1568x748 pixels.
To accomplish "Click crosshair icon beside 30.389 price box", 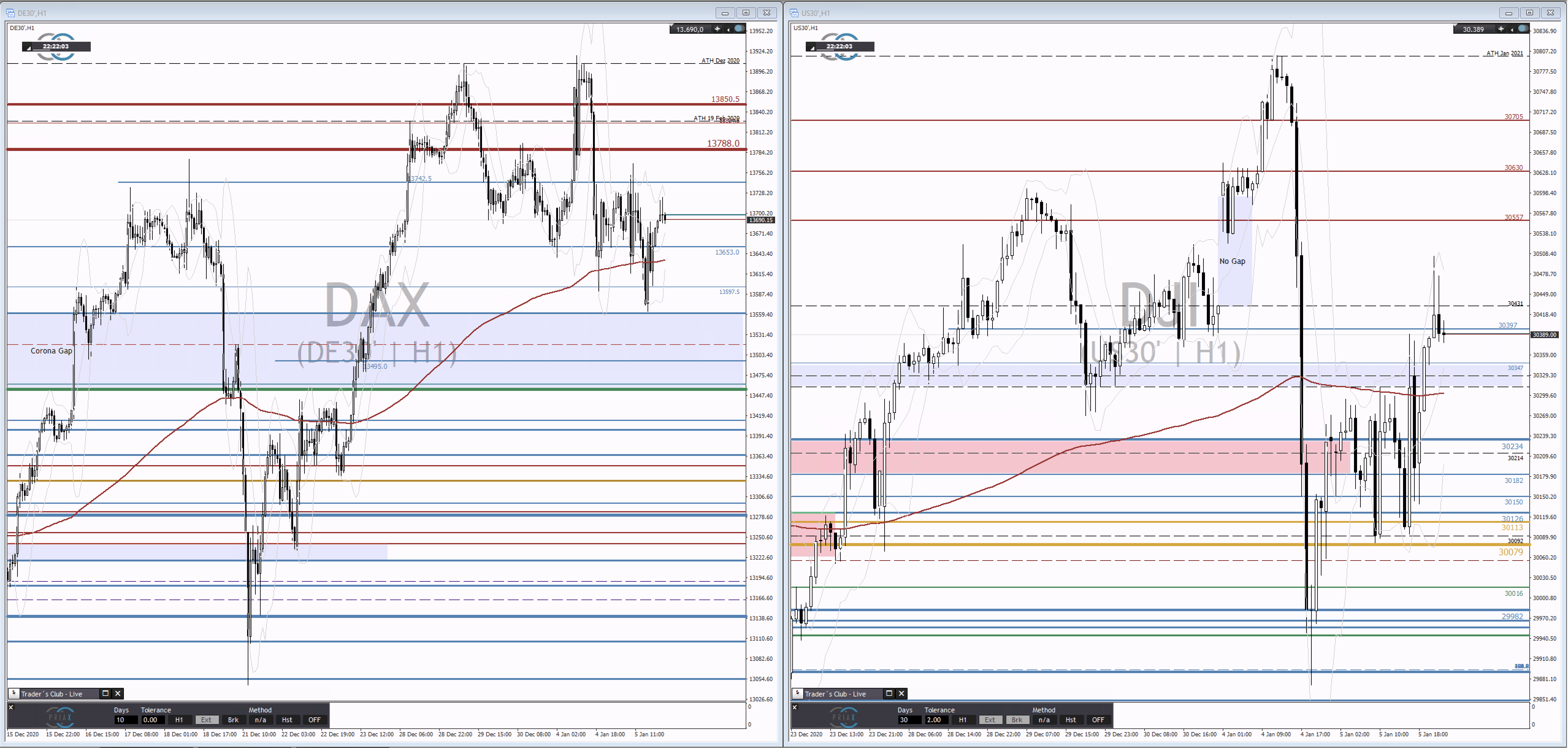I will (x=1501, y=29).
